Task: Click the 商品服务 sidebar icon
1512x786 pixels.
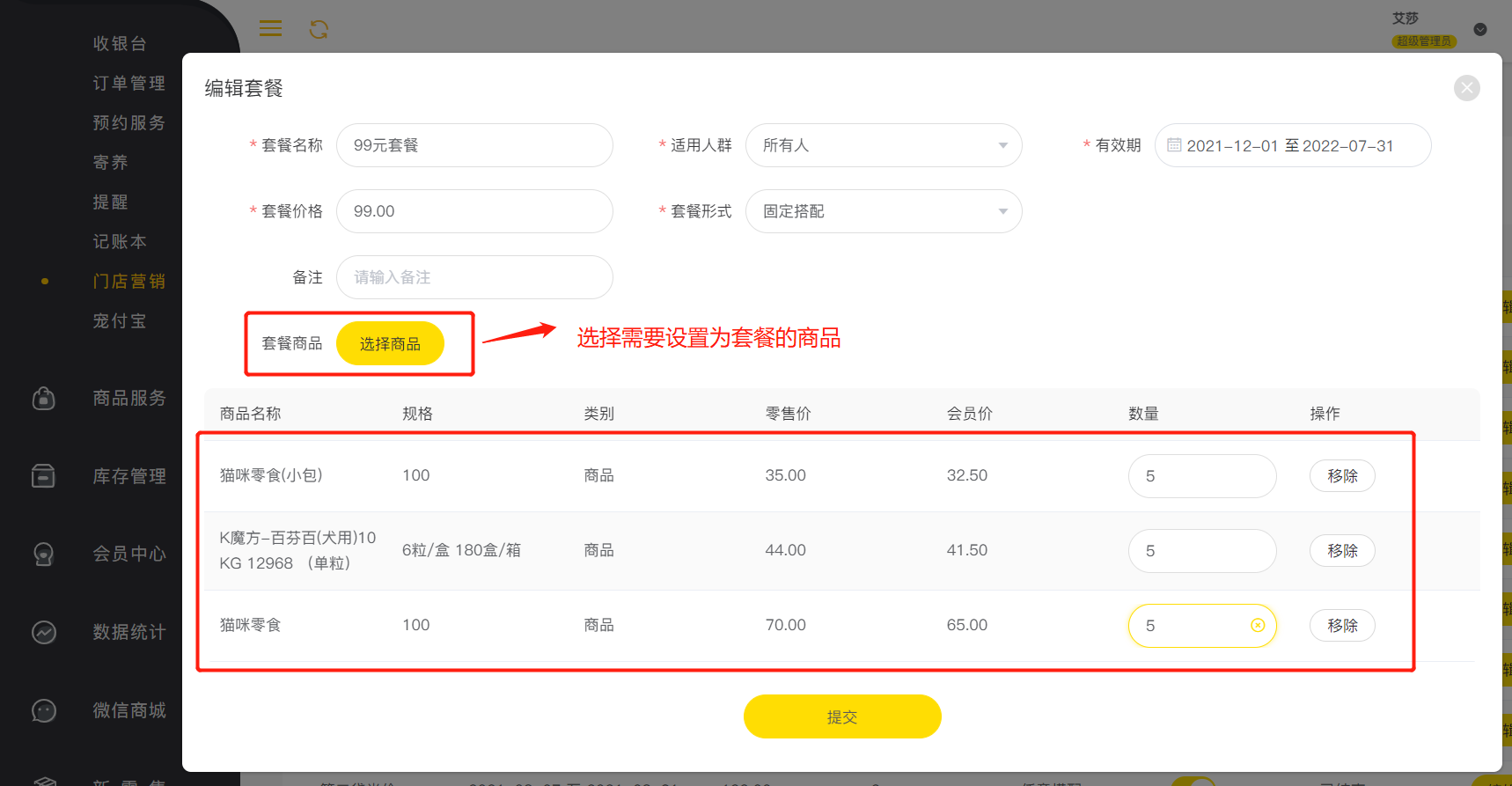Action: coord(44,399)
